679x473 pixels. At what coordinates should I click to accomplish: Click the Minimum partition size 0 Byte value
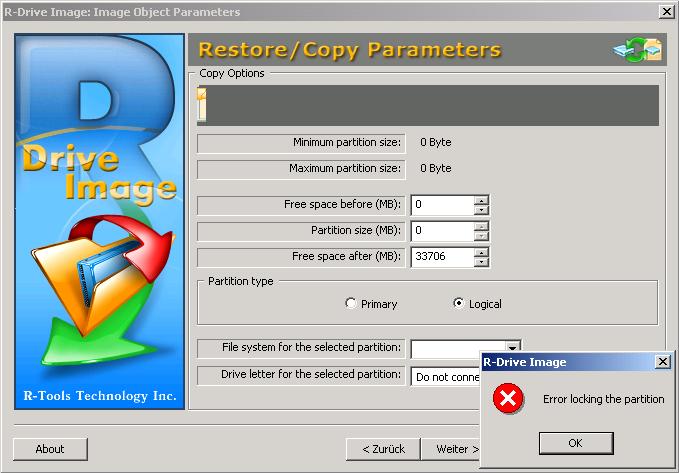(x=436, y=143)
